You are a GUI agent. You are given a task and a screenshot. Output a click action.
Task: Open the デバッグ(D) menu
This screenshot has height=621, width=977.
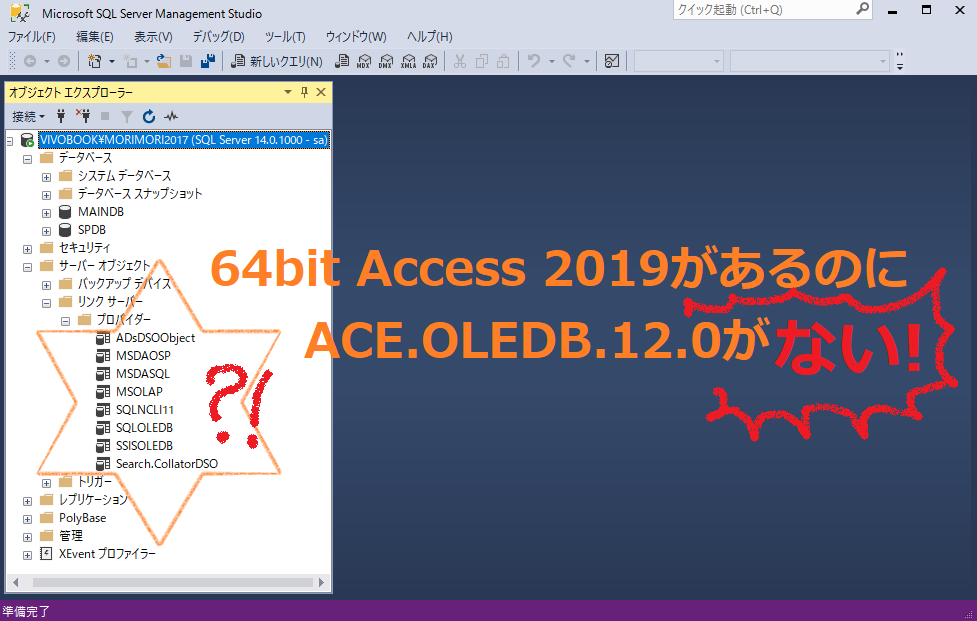coord(218,37)
